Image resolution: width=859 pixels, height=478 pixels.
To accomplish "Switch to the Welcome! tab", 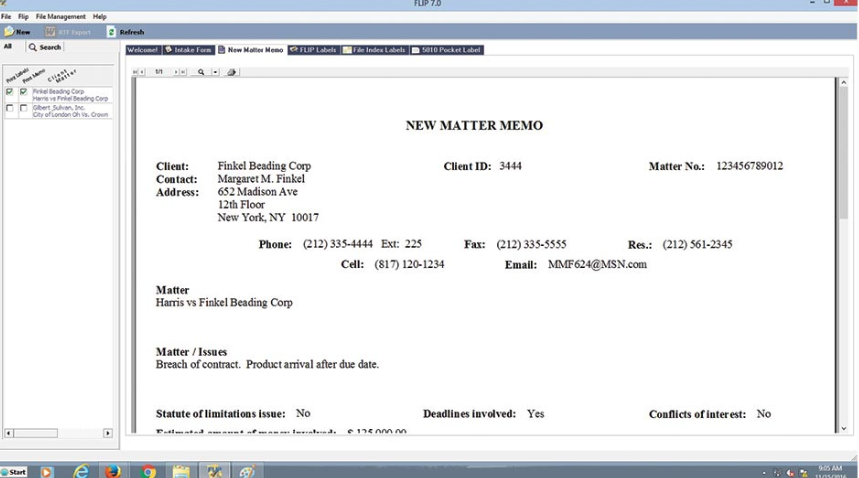I will point(142,50).
